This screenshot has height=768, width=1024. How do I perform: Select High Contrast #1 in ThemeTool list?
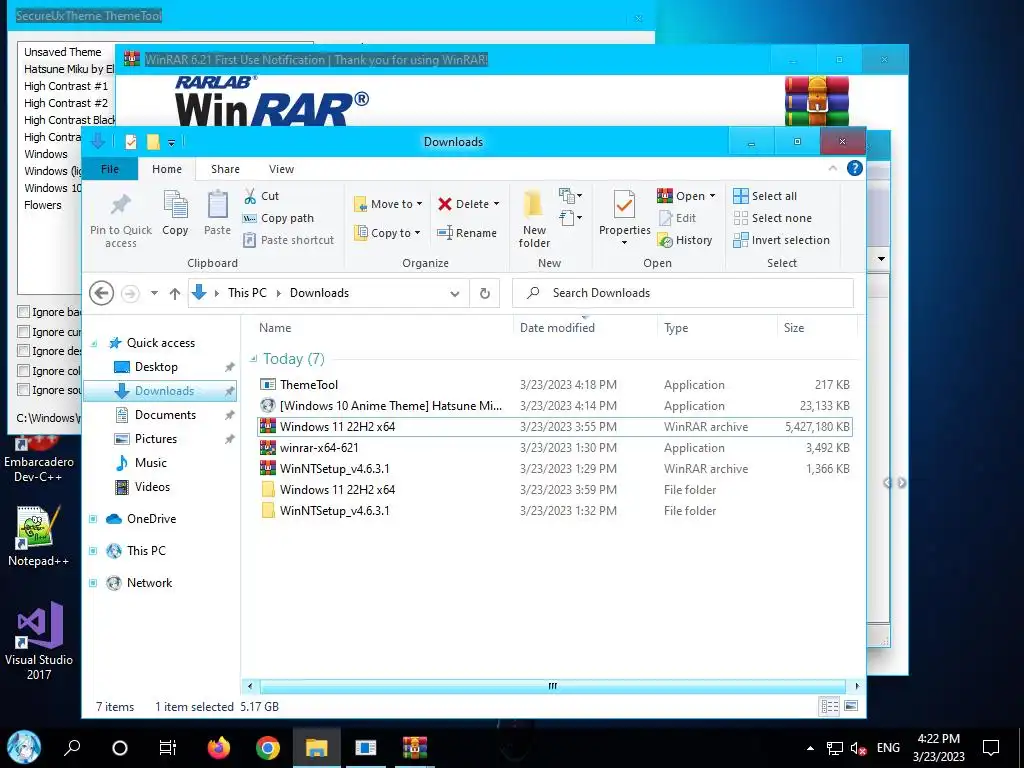(x=66, y=86)
